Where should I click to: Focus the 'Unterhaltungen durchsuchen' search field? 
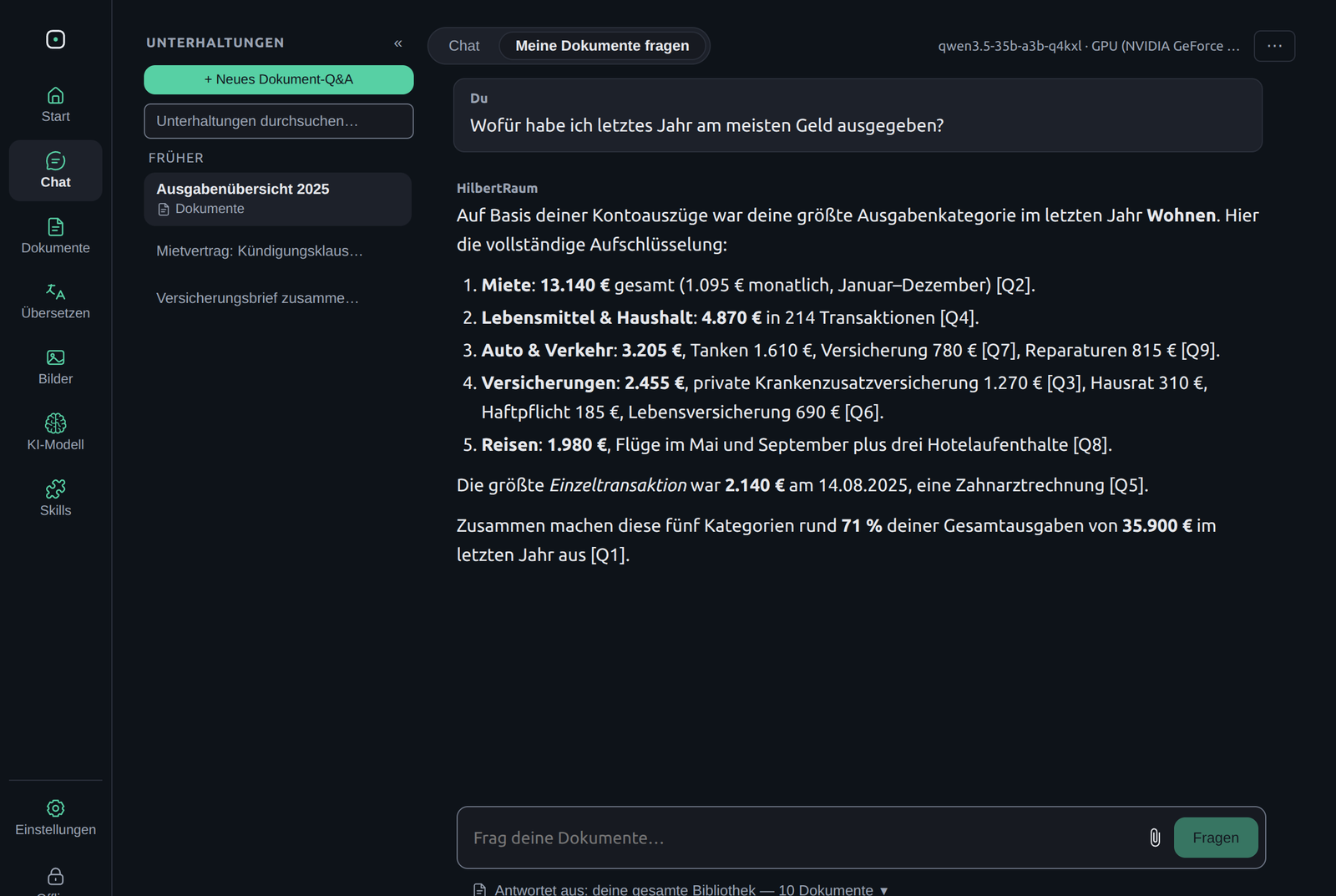click(279, 121)
